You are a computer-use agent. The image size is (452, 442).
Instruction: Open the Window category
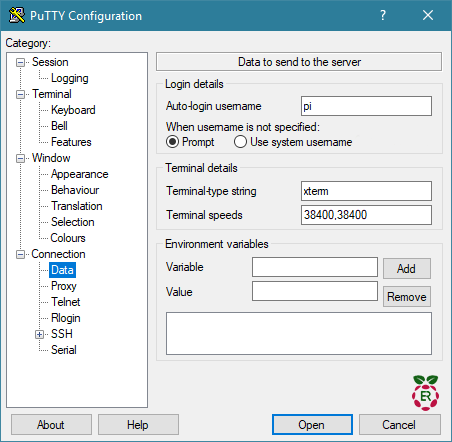(x=51, y=158)
